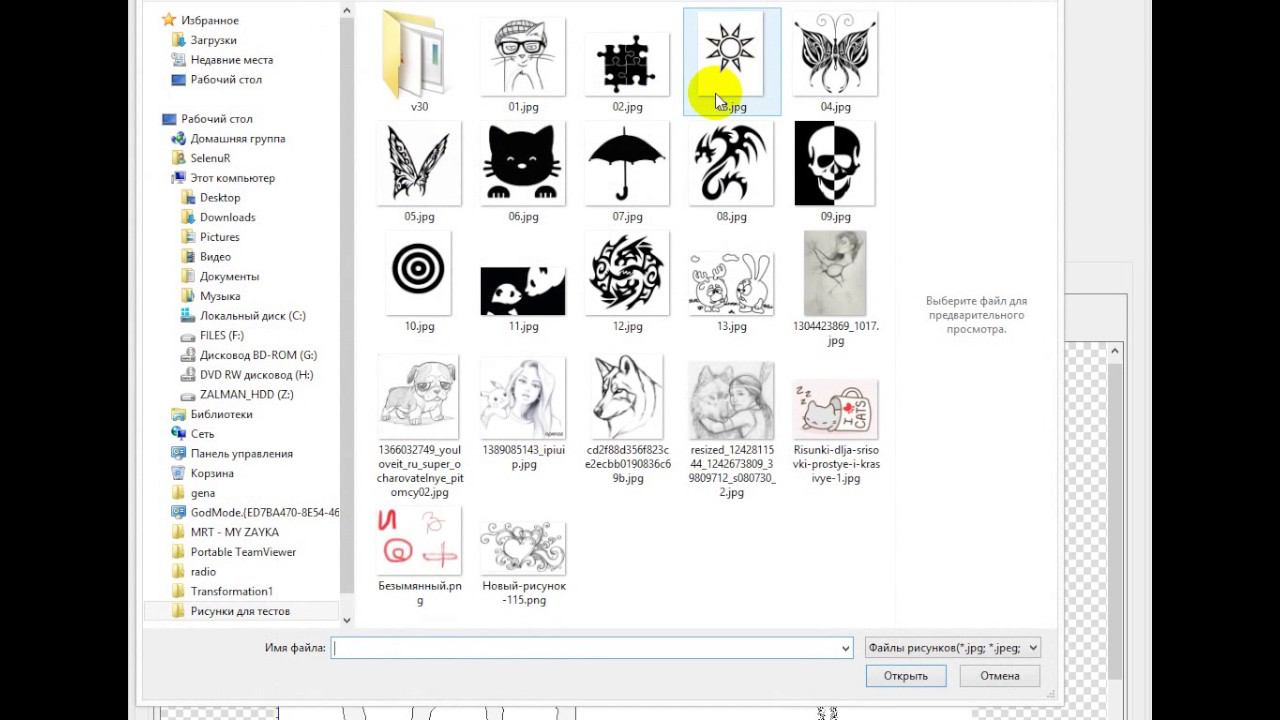The width and height of the screenshot is (1280, 720).
Task: Open the Pictures folder in the tree
Action: [x=219, y=237]
